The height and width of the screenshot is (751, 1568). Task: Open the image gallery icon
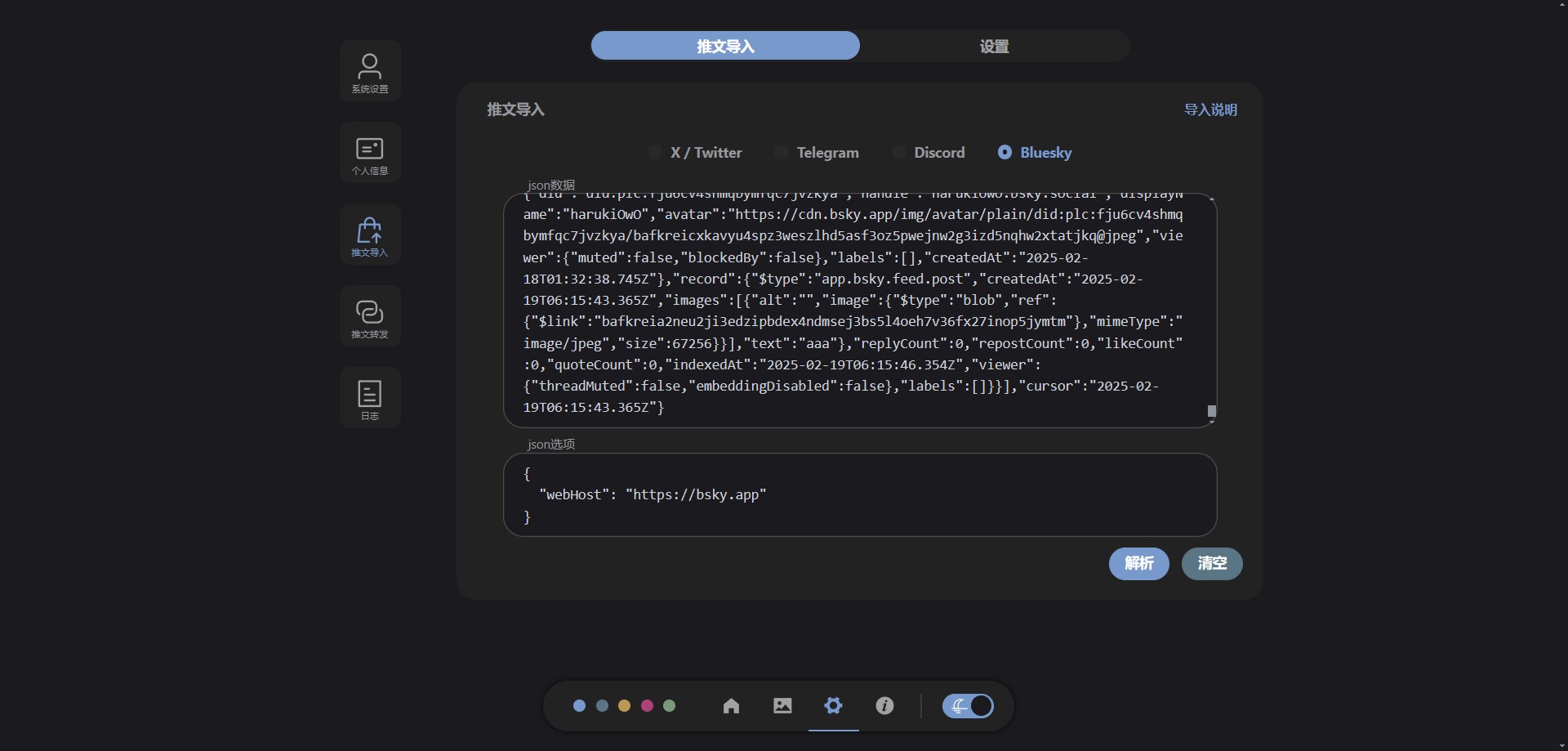[x=782, y=706]
